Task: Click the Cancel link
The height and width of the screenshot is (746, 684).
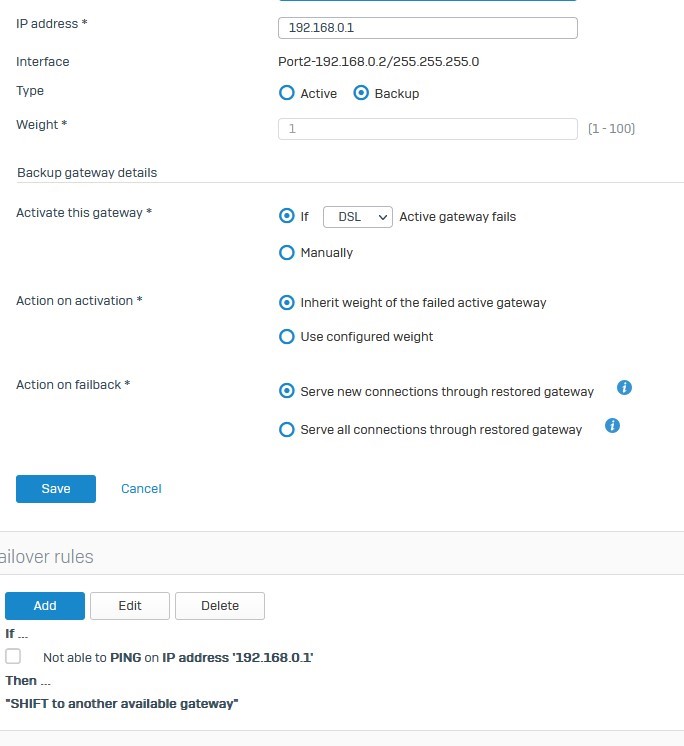Action: point(141,489)
